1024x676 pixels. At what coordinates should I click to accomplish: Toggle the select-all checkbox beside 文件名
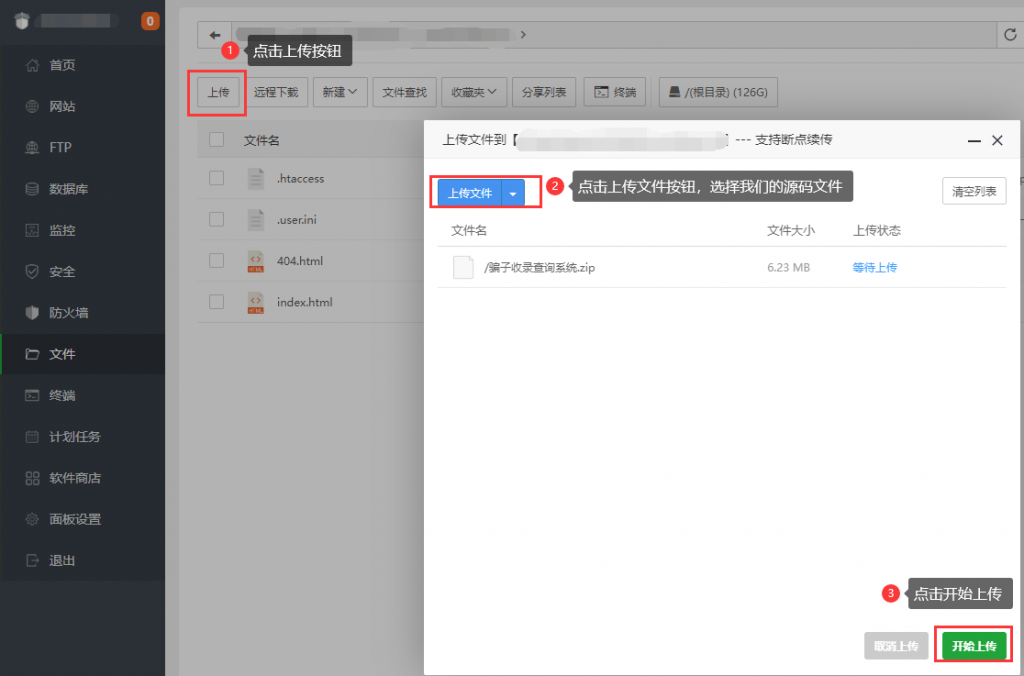[x=216, y=140]
